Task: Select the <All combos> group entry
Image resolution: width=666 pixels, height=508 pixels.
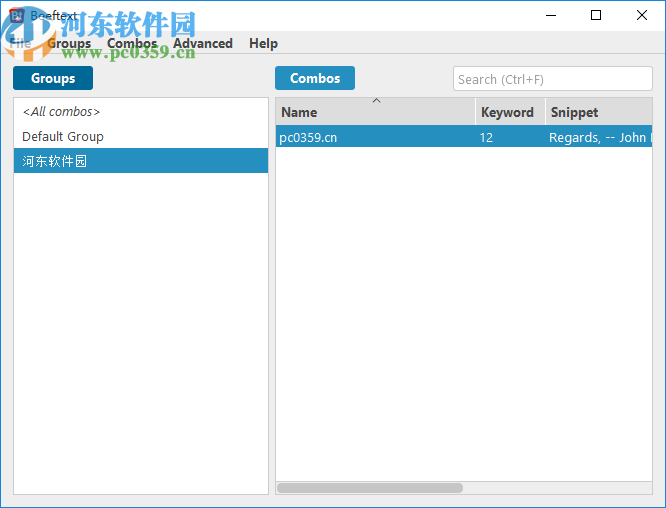Action: (x=141, y=112)
